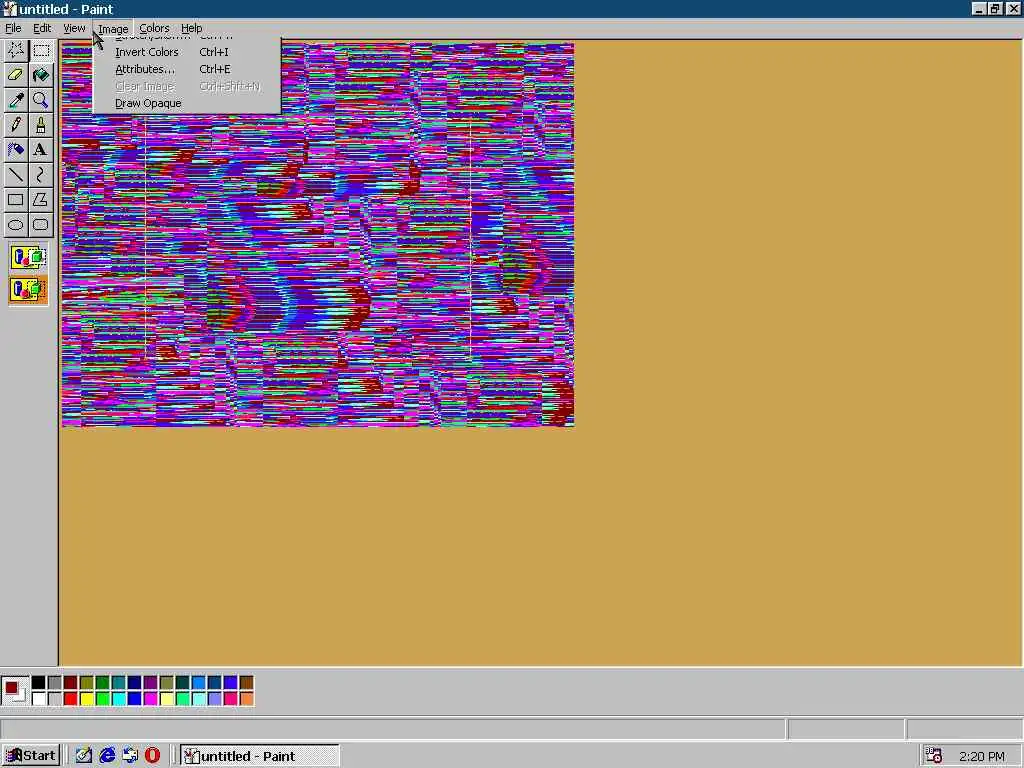Activate the Airbrush spray tool
The image size is (1024, 768).
click(x=16, y=150)
